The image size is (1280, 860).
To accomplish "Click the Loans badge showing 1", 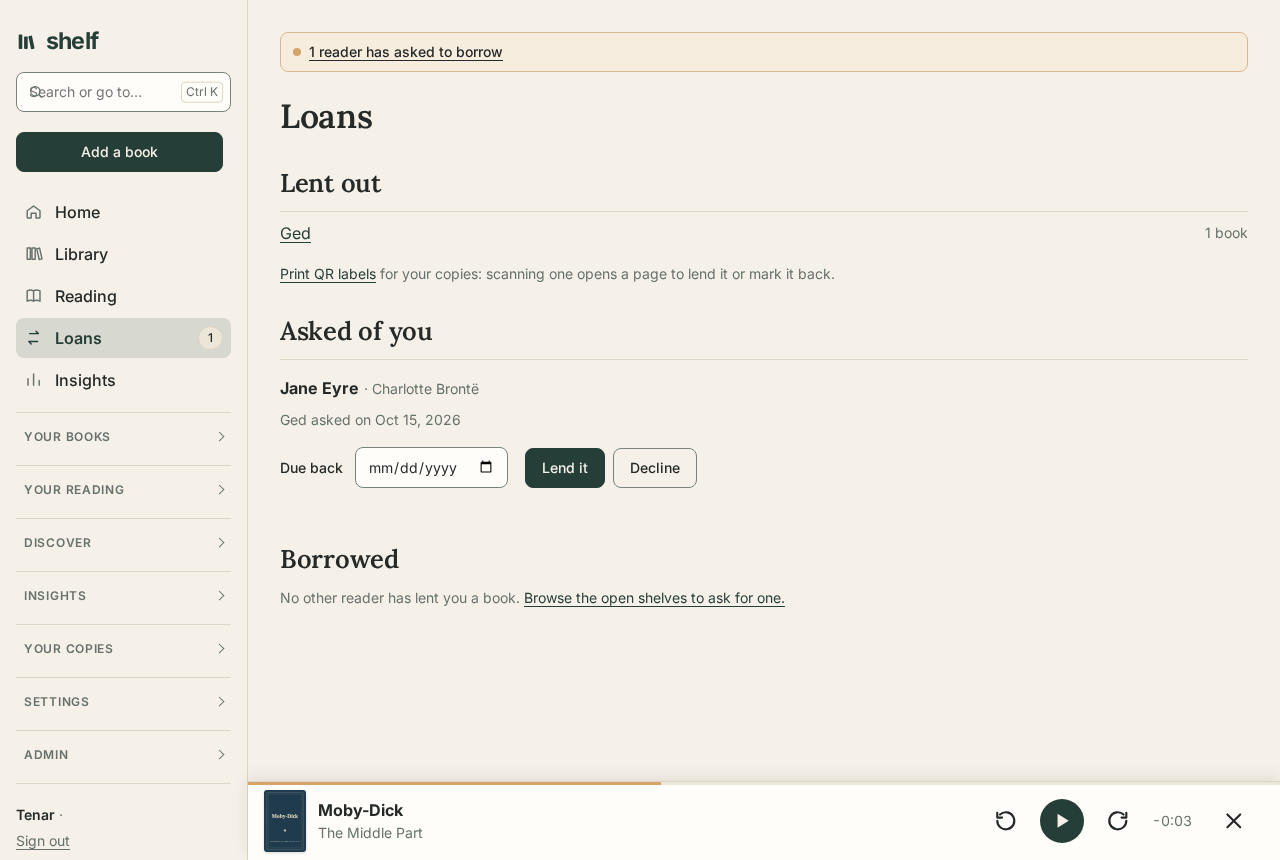I will [210, 338].
